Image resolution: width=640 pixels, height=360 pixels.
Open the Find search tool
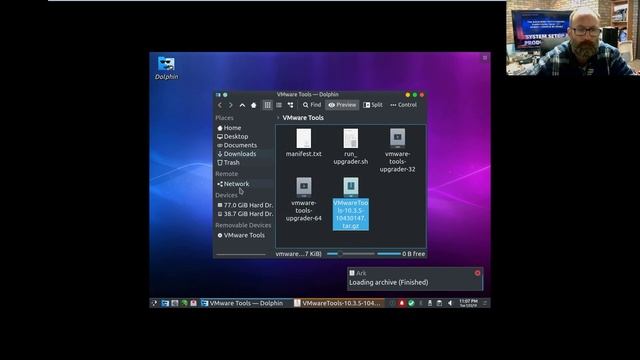coord(312,105)
